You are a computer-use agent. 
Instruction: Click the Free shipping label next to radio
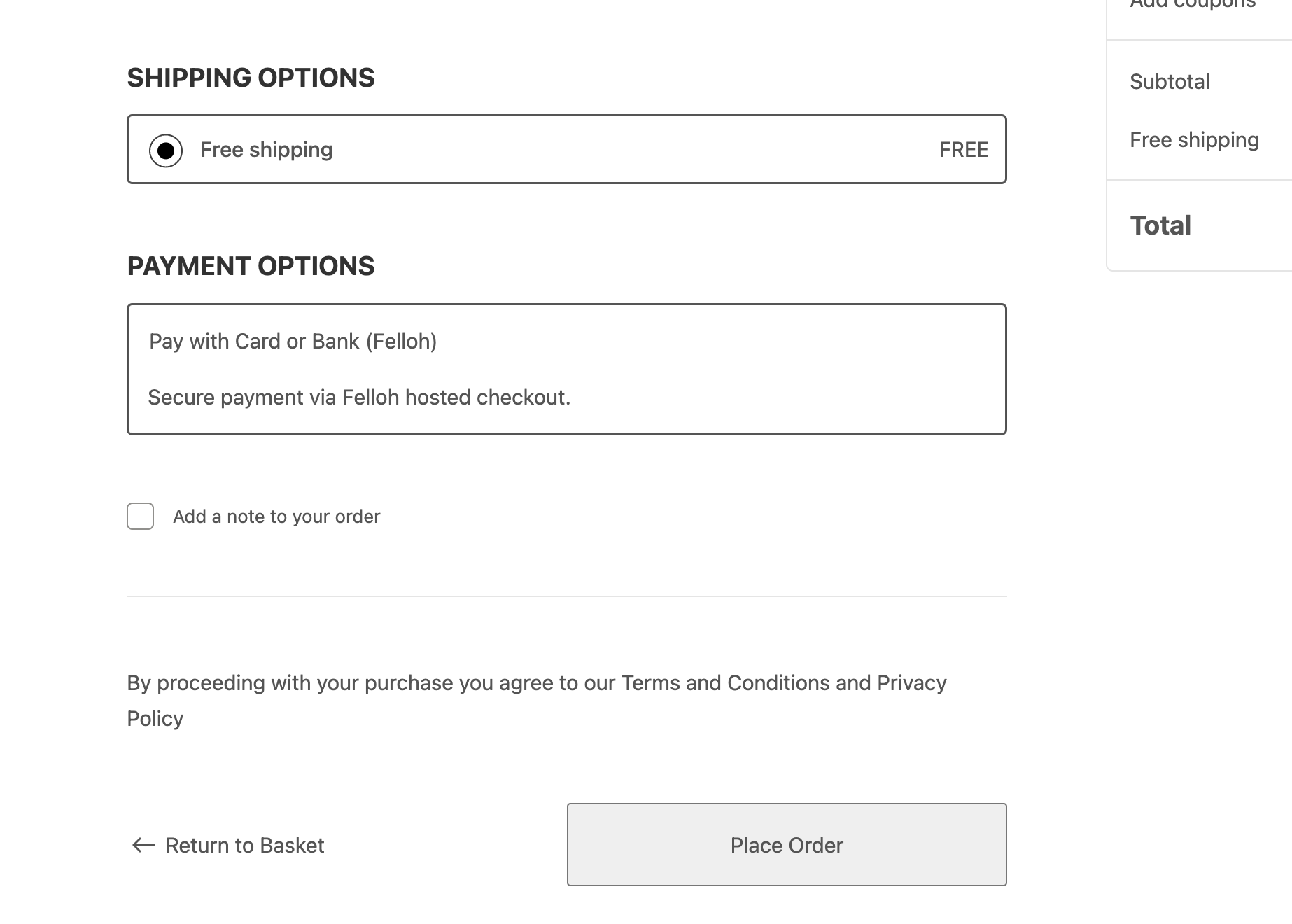[x=266, y=150]
